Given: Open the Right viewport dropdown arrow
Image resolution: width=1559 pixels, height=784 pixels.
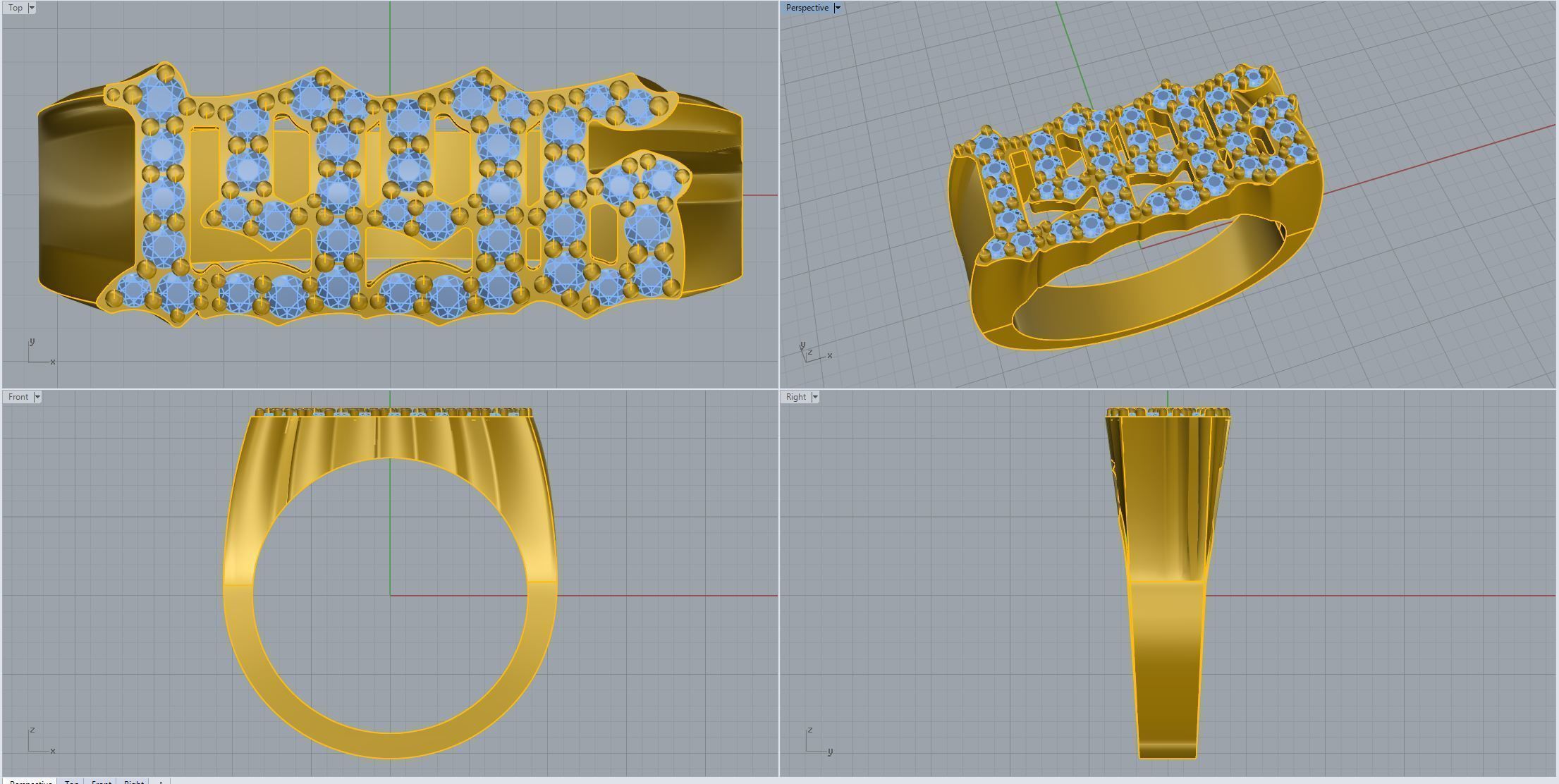Looking at the screenshot, I should tap(815, 397).
